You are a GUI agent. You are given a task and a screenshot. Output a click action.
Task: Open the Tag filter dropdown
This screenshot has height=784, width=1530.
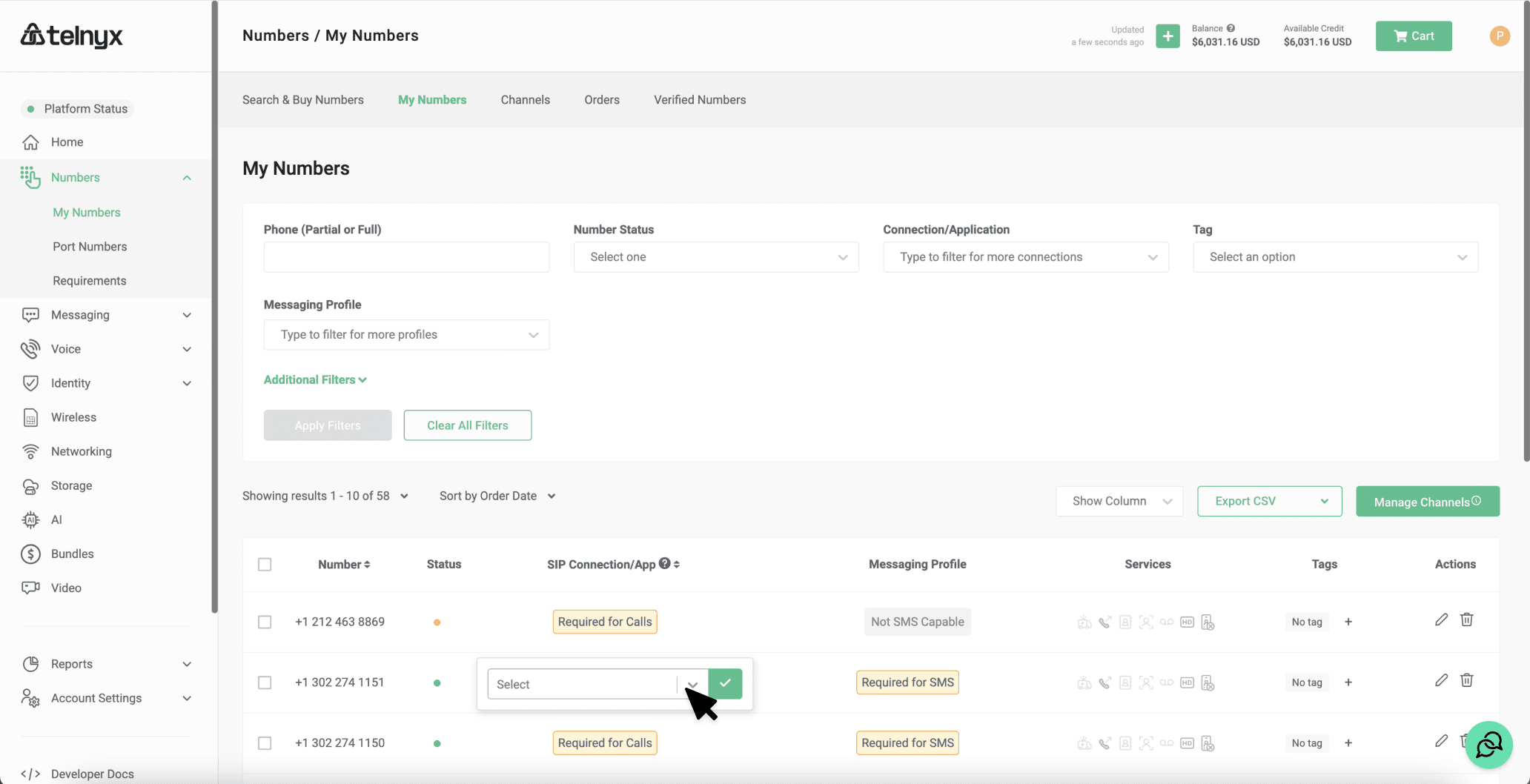(x=1336, y=257)
